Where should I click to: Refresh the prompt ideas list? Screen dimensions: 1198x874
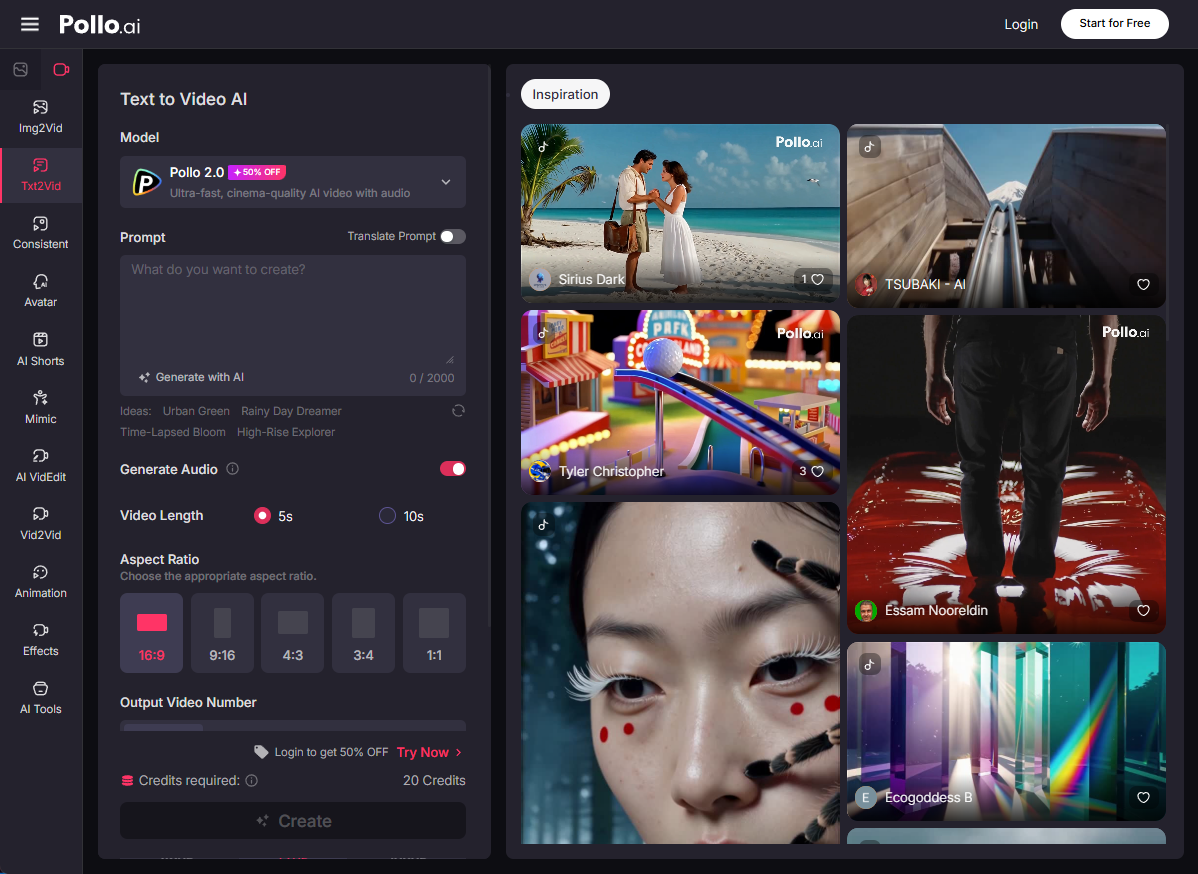(x=458, y=410)
